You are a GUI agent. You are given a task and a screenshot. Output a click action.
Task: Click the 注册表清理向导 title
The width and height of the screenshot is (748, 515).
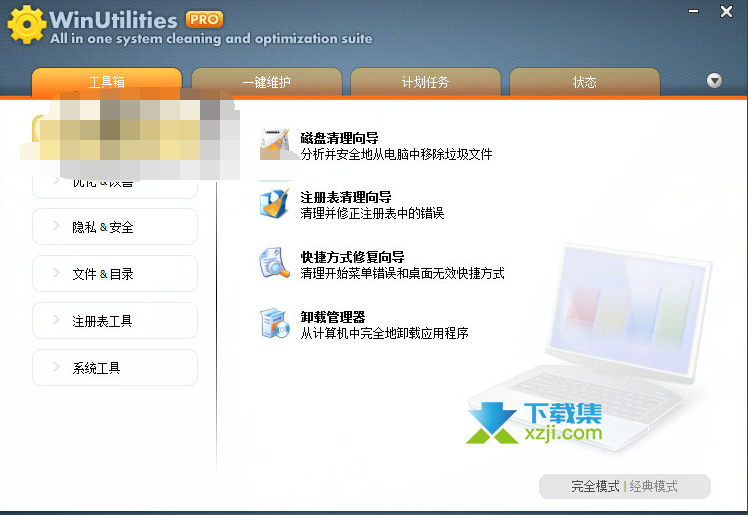346,197
